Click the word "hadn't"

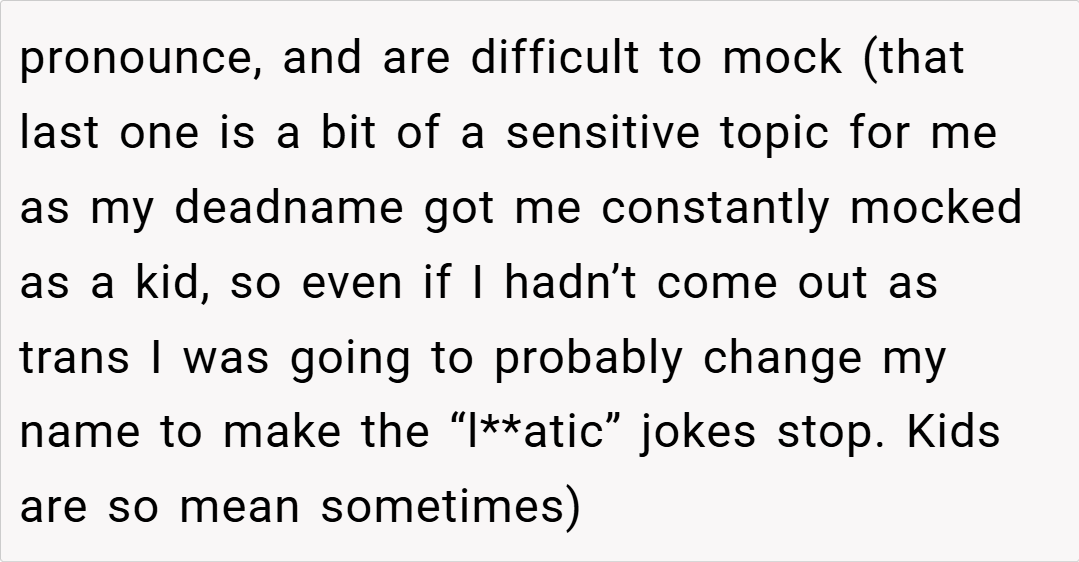[x=573, y=283]
